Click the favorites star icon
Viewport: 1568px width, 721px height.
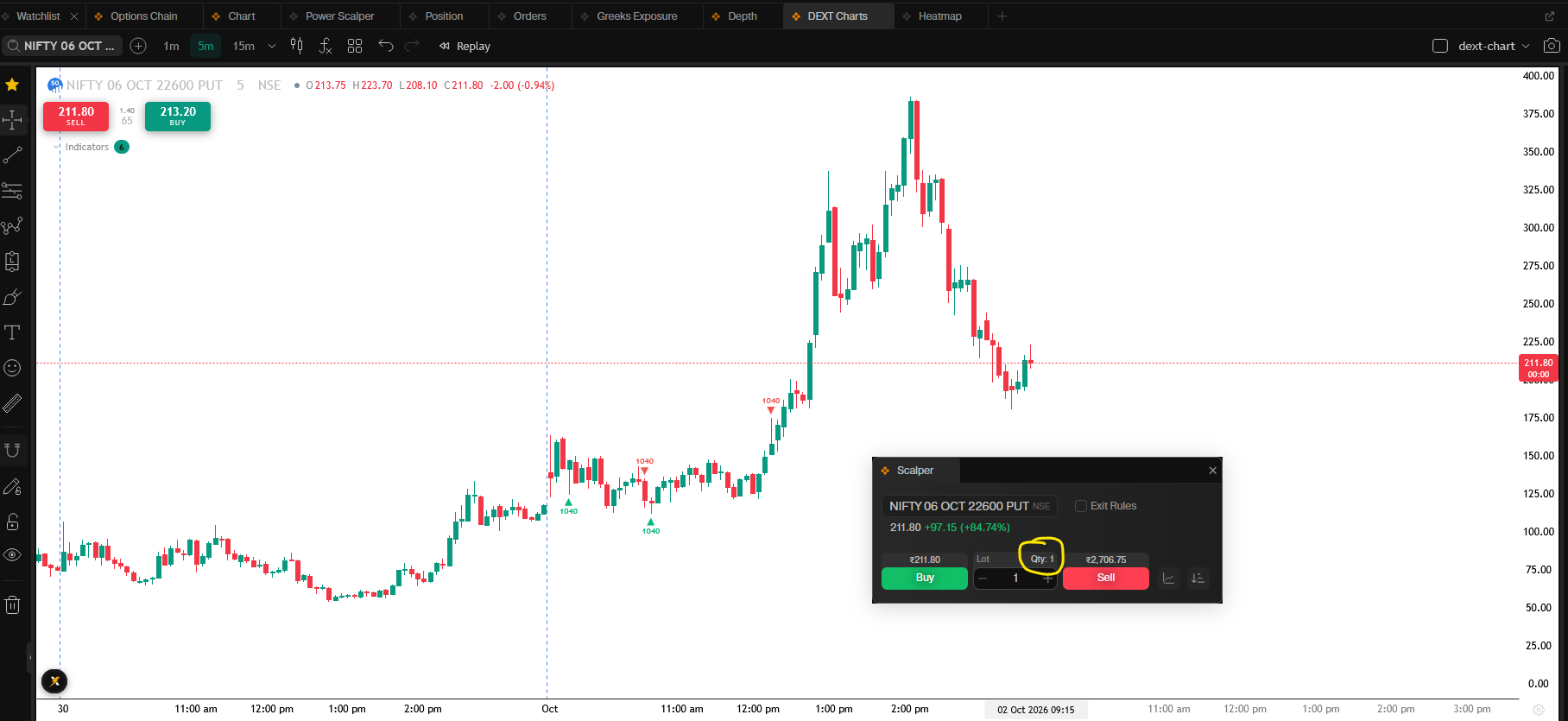(x=12, y=85)
